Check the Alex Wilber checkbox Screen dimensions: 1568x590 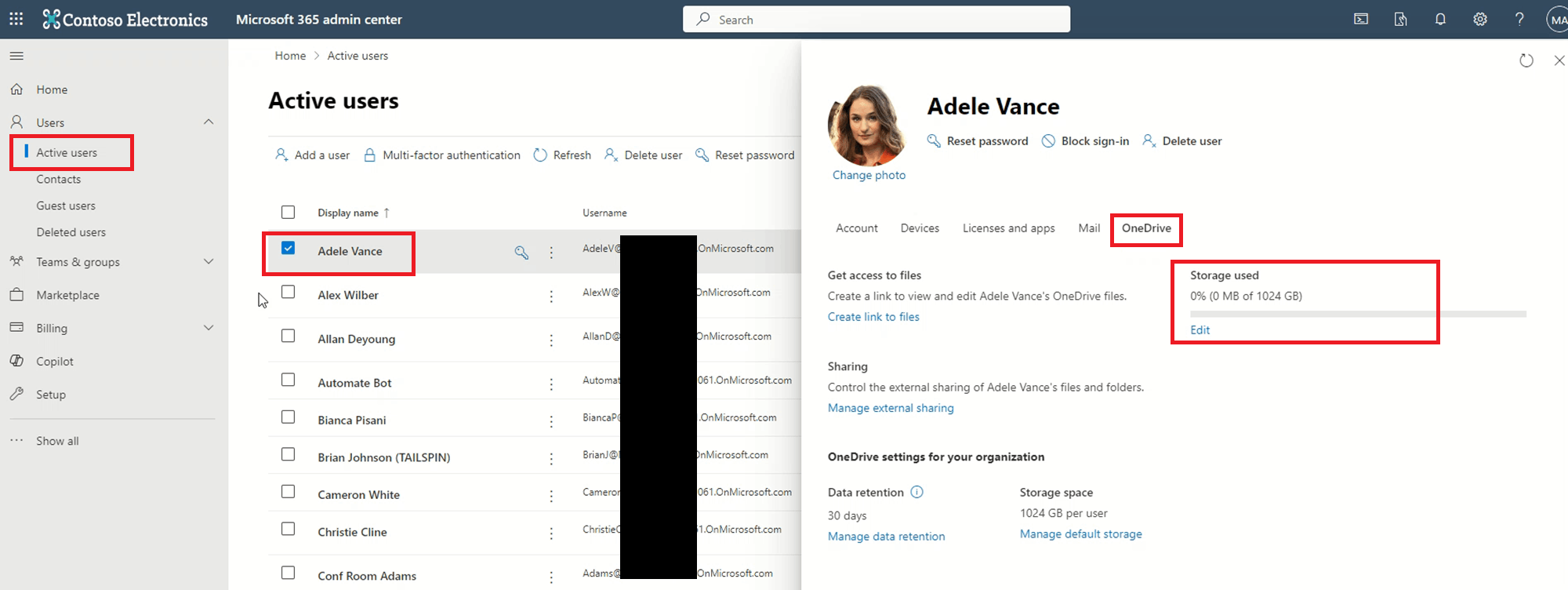289,292
